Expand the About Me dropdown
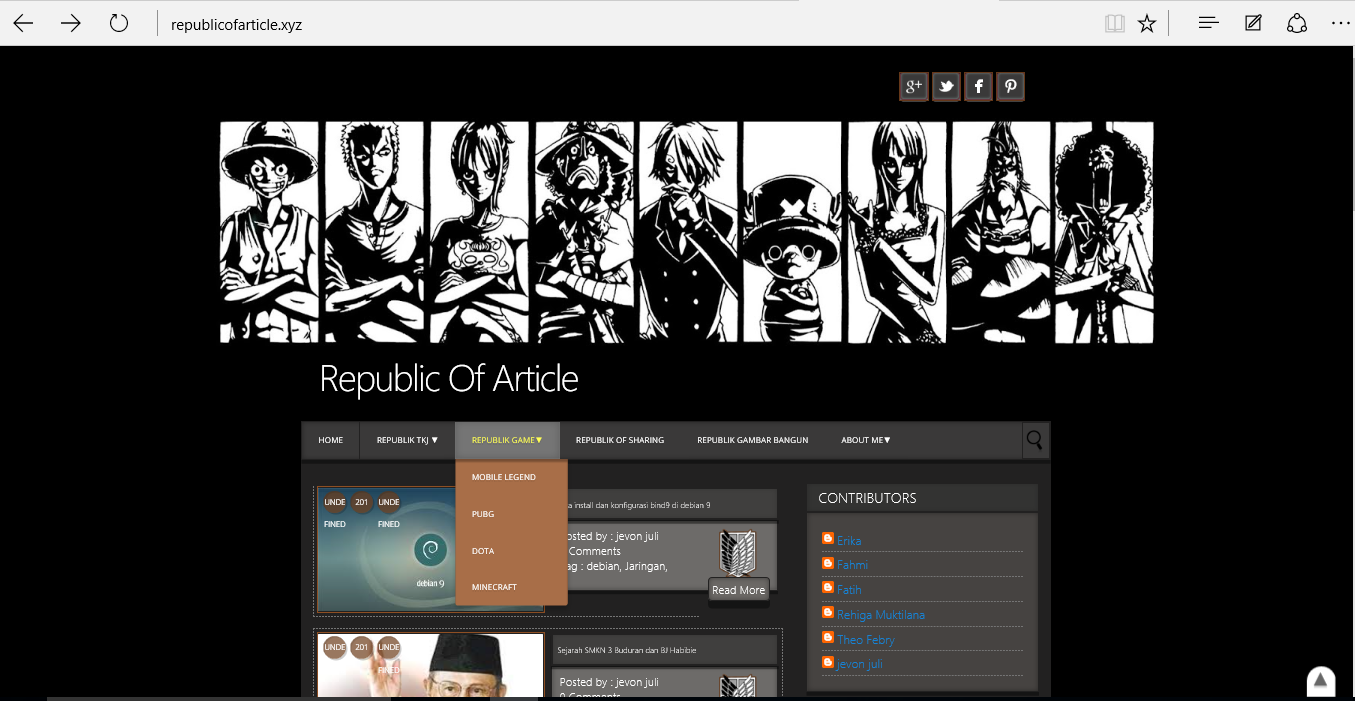This screenshot has height=701, width=1355. click(x=866, y=440)
